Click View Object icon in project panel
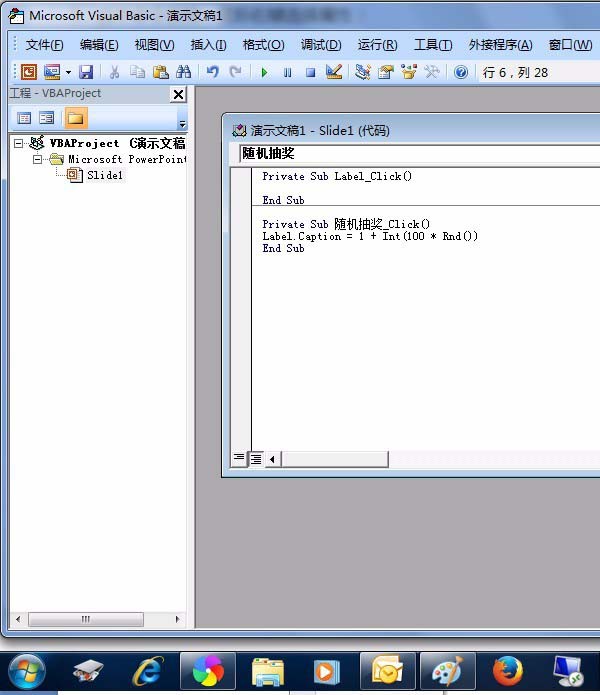Image resolution: width=600 pixels, height=695 pixels. 47,118
